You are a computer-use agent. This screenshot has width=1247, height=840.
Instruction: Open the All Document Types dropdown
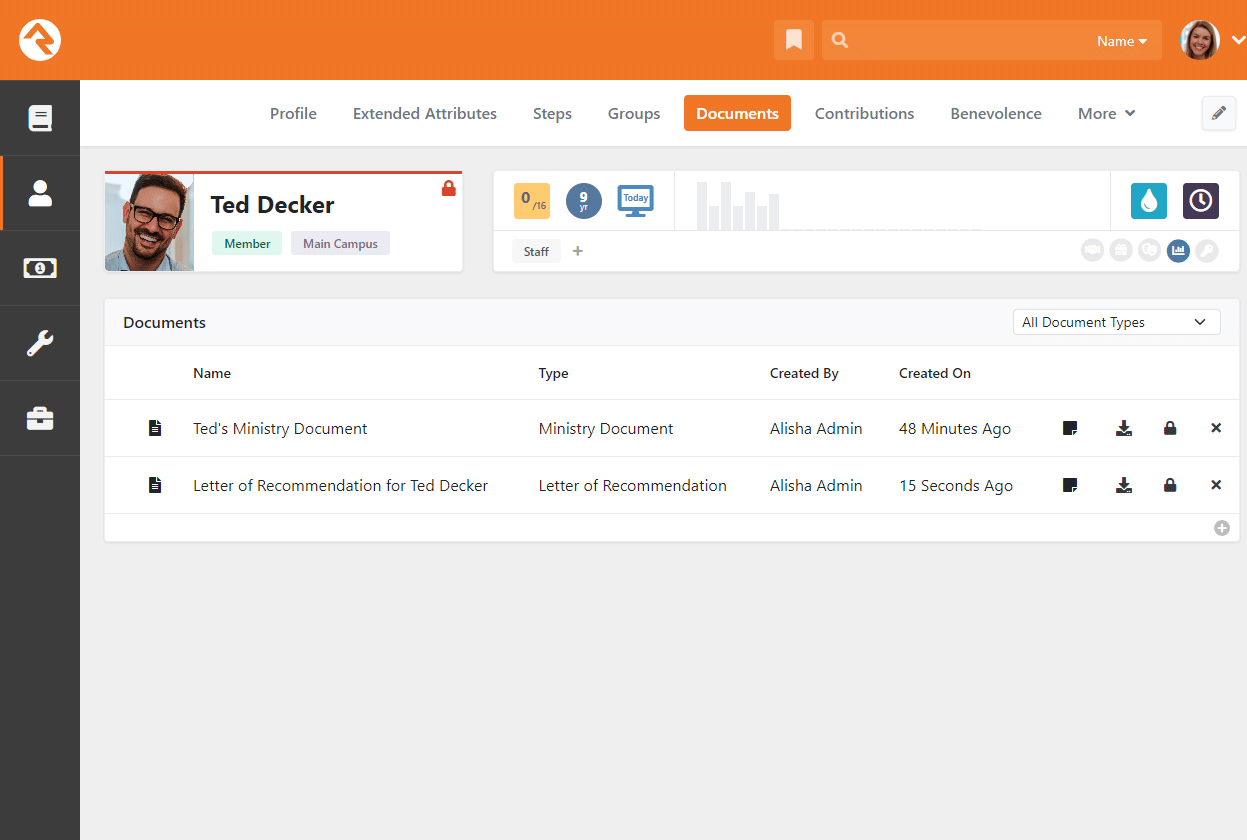(x=1116, y=322)
